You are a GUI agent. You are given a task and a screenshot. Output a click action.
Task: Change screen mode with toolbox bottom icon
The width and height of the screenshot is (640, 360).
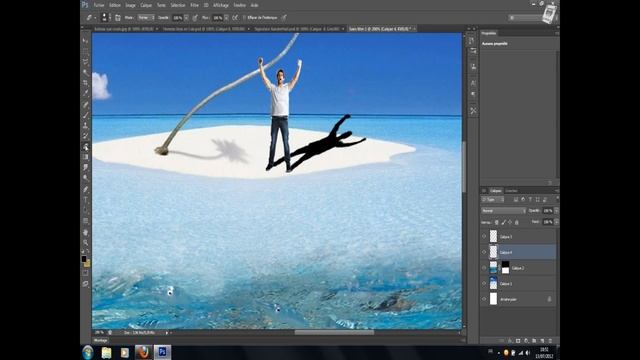[85, 284]
